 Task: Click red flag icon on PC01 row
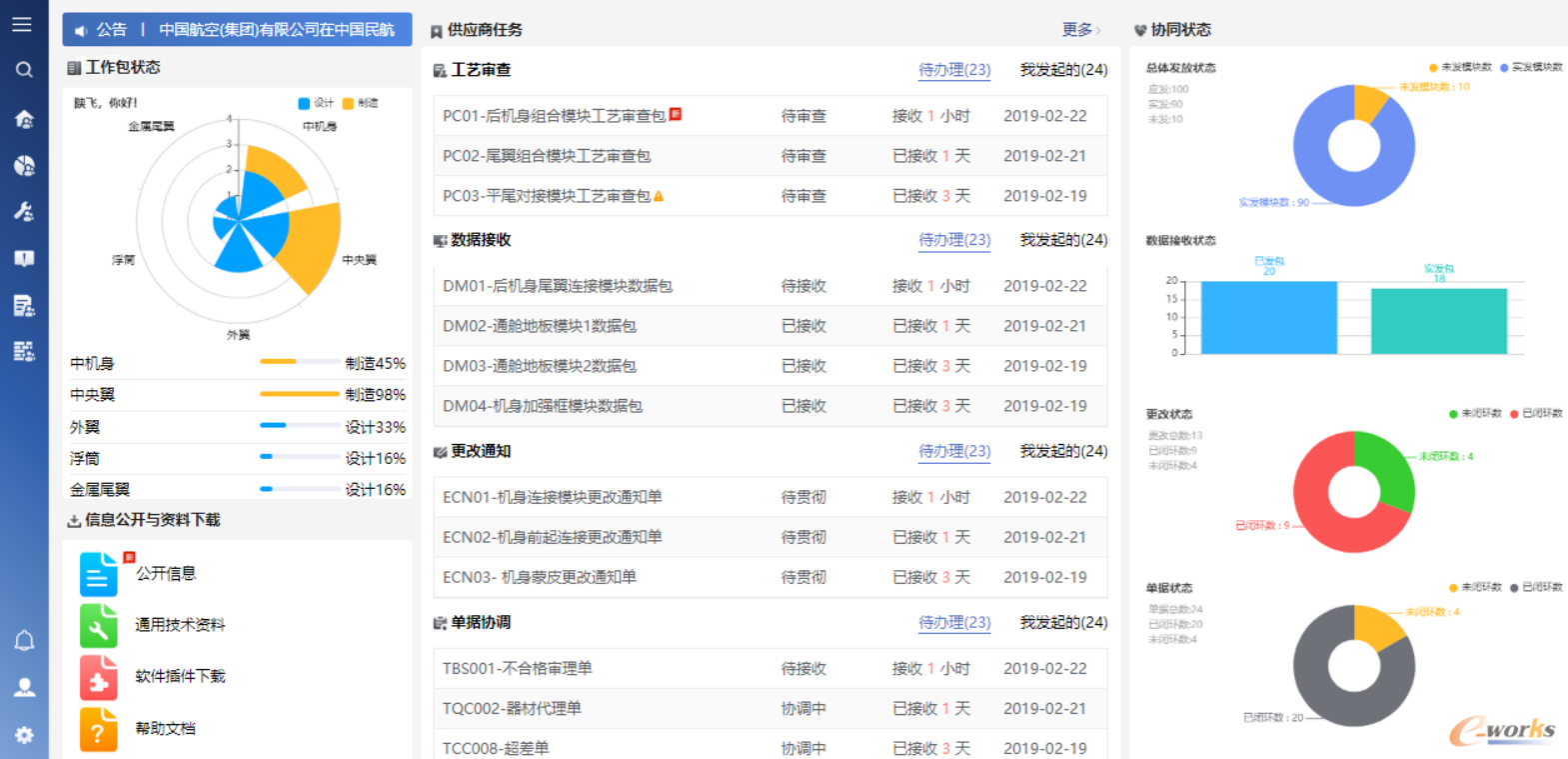click(x=676, y=114)
